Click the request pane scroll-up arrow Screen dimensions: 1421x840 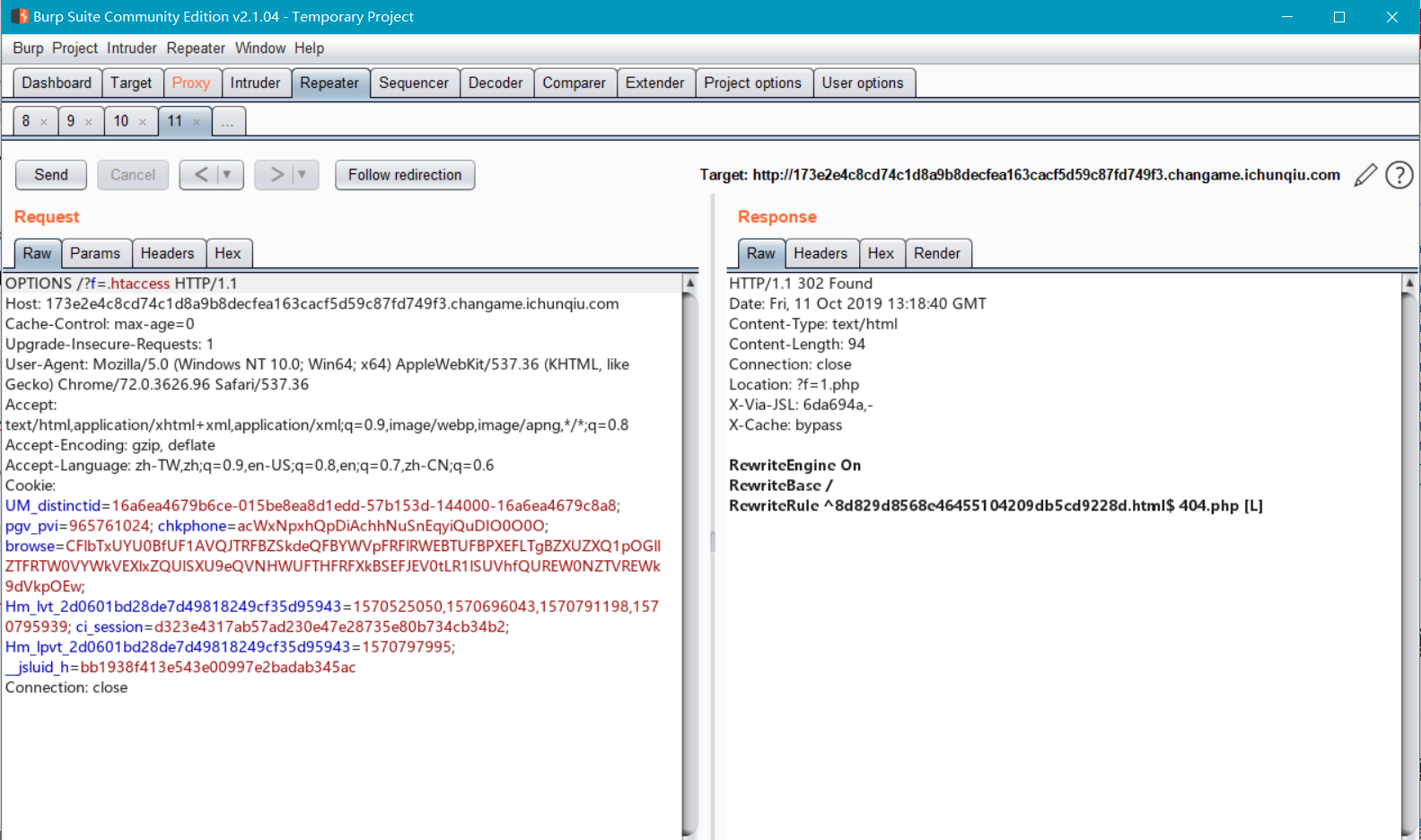[x=690, y=283]
